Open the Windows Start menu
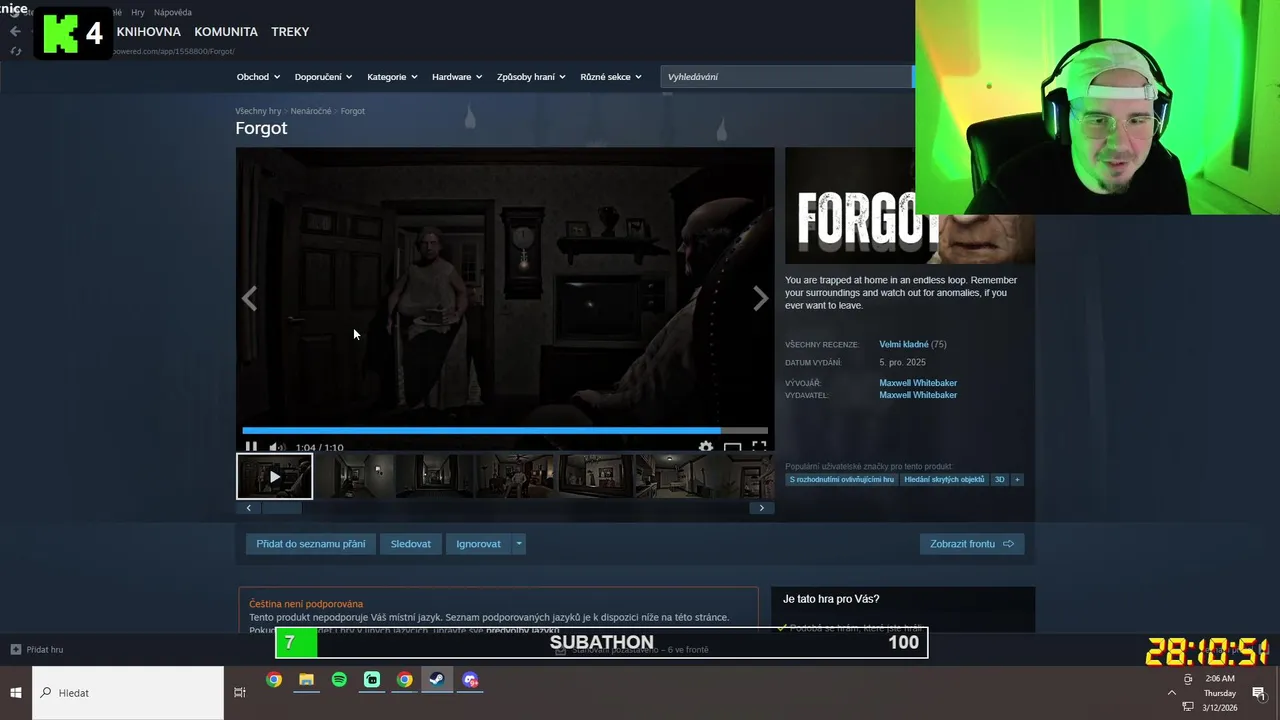This screenshot has height=720, width=1280. [16, 693]
